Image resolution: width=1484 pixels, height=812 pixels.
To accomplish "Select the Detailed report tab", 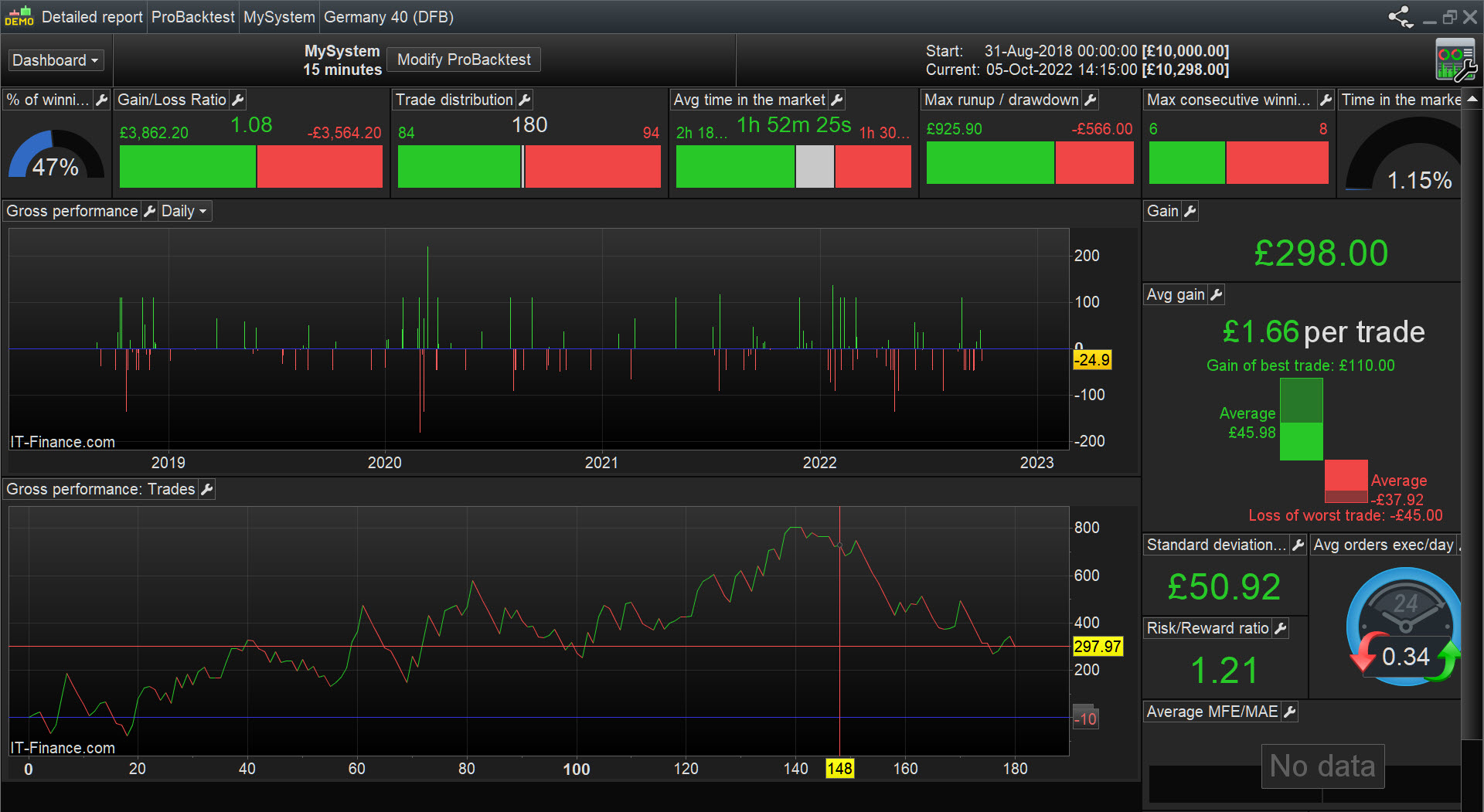I will tap(91, 17).
